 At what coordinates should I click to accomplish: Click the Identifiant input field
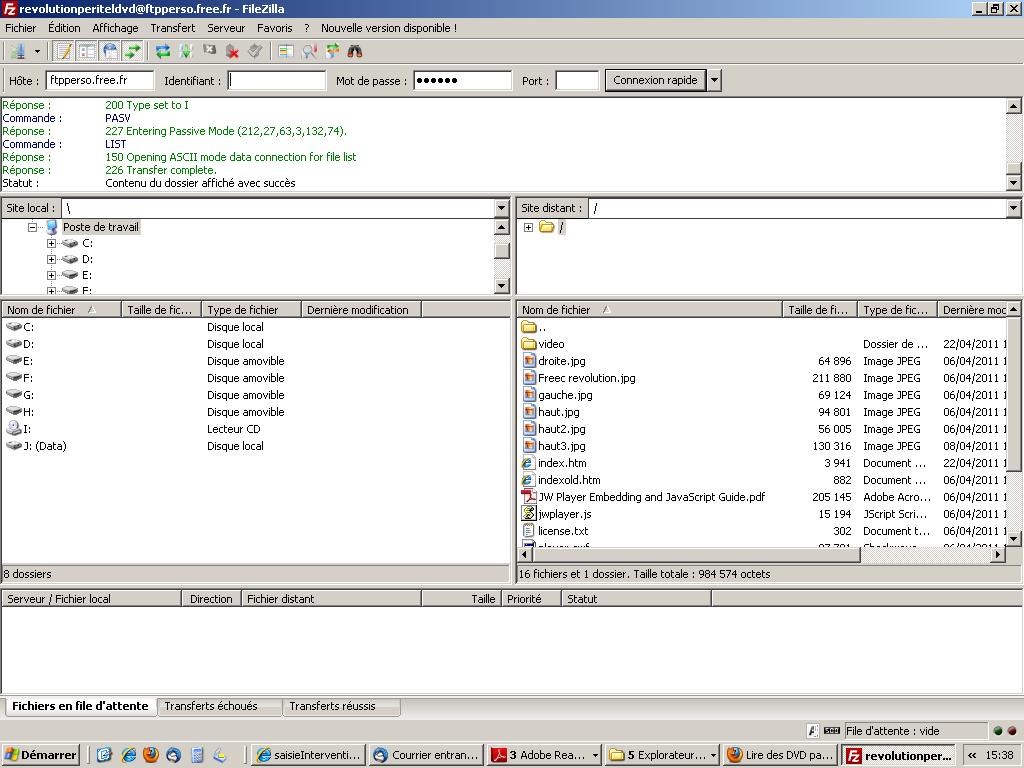[x=276, y=80]
